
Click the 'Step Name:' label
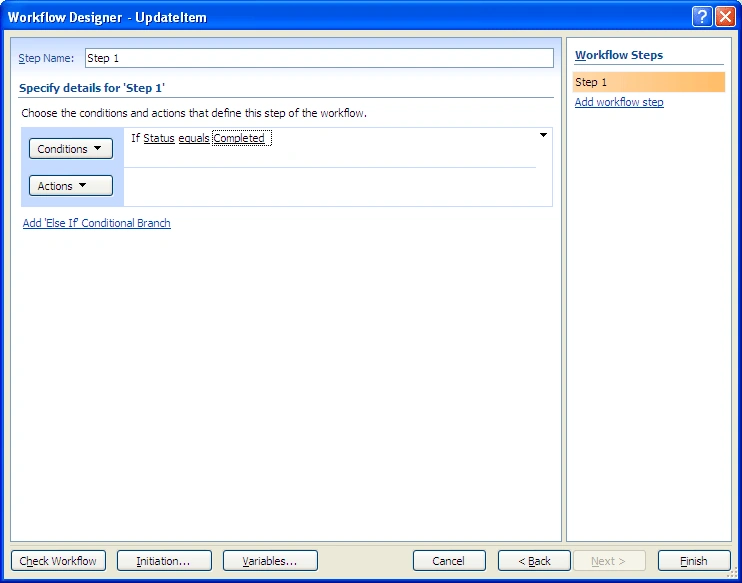point(46,58)
